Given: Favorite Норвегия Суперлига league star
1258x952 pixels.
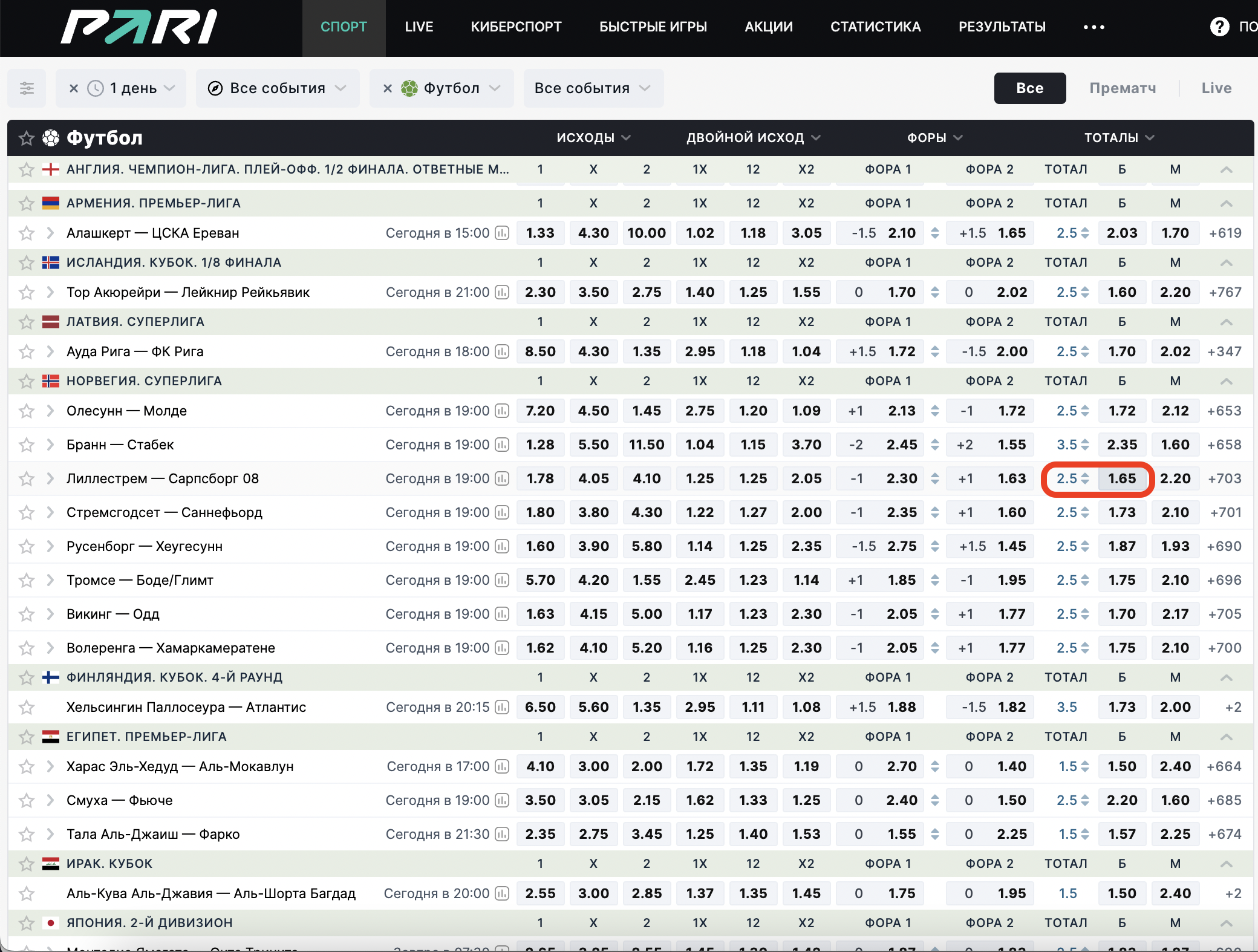Looking at the screenshot, I should point(26,381).
